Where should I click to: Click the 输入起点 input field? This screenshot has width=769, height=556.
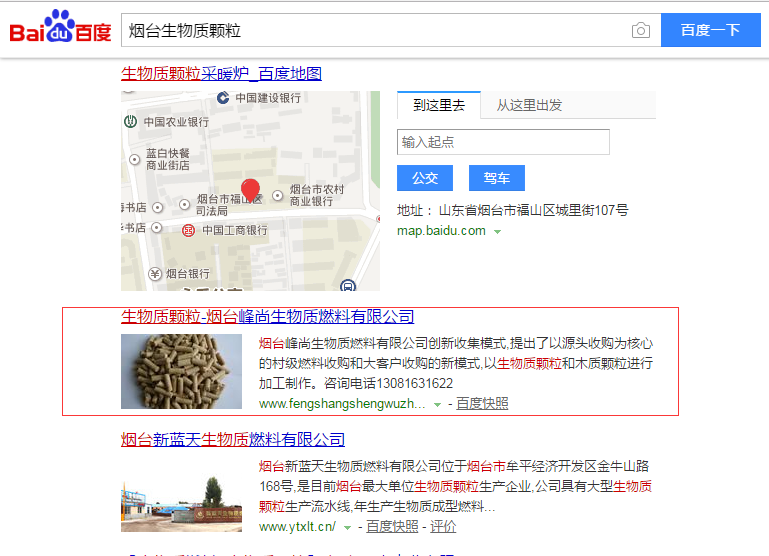503,142
